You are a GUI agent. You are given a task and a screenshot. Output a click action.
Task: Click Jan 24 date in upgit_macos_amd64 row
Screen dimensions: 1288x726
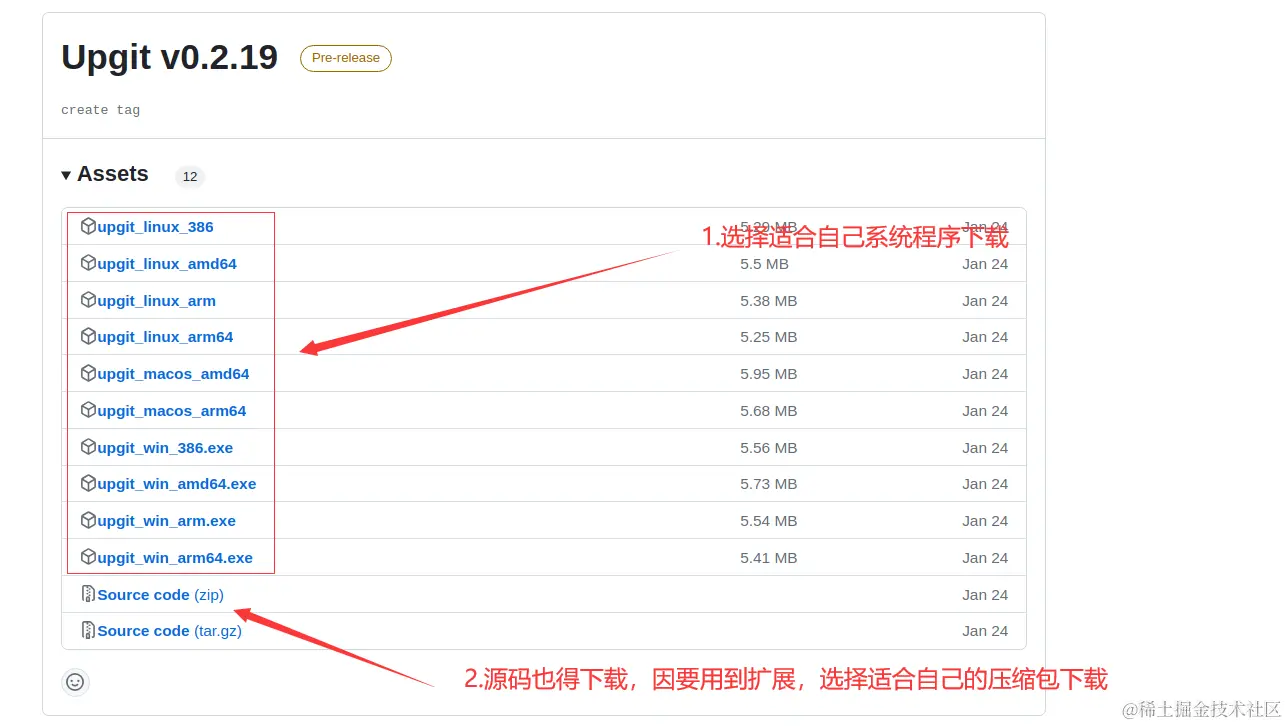(x=985, y=374)
